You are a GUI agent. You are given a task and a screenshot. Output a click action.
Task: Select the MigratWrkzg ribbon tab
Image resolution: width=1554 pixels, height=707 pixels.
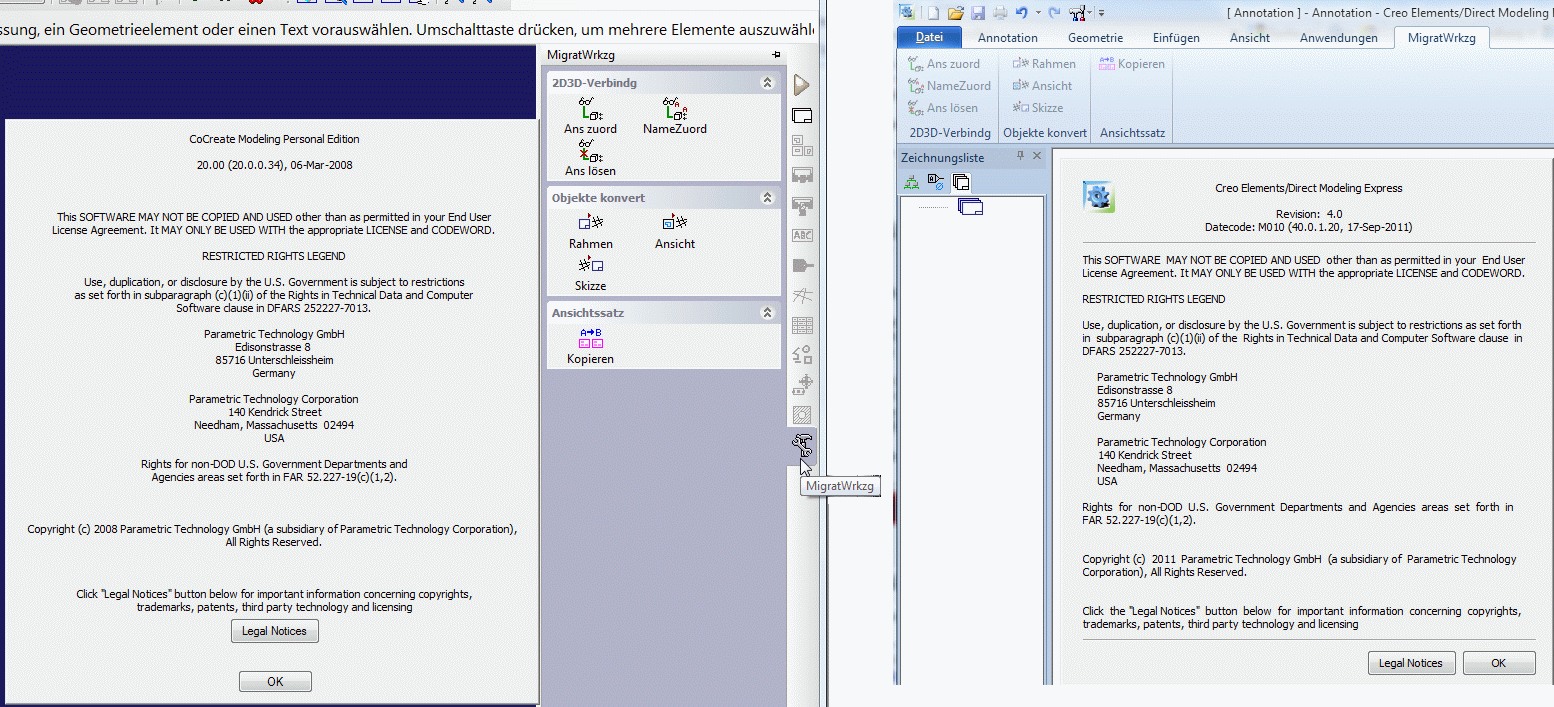tap(1441, 38)
